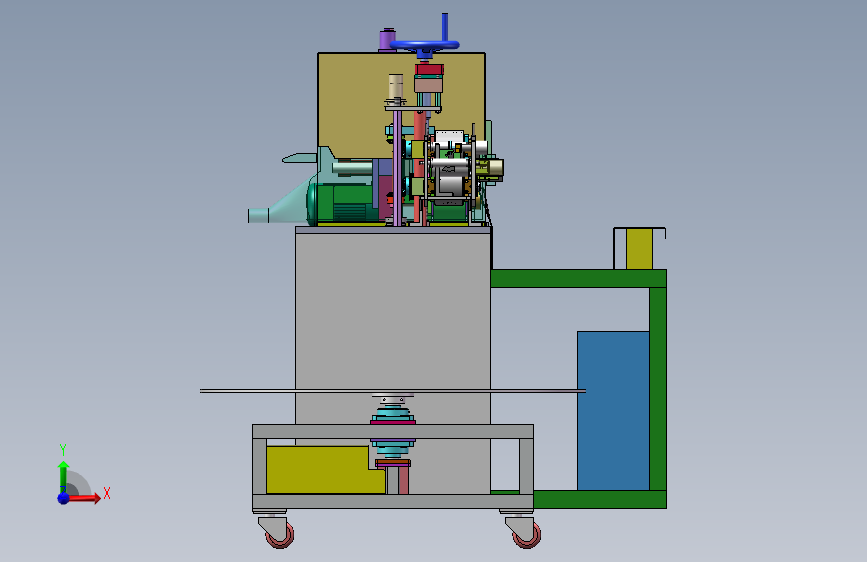Select the green vertical frame post
Image resolution: width=867 pixels, height=562 pixels.
click(657, 388)
